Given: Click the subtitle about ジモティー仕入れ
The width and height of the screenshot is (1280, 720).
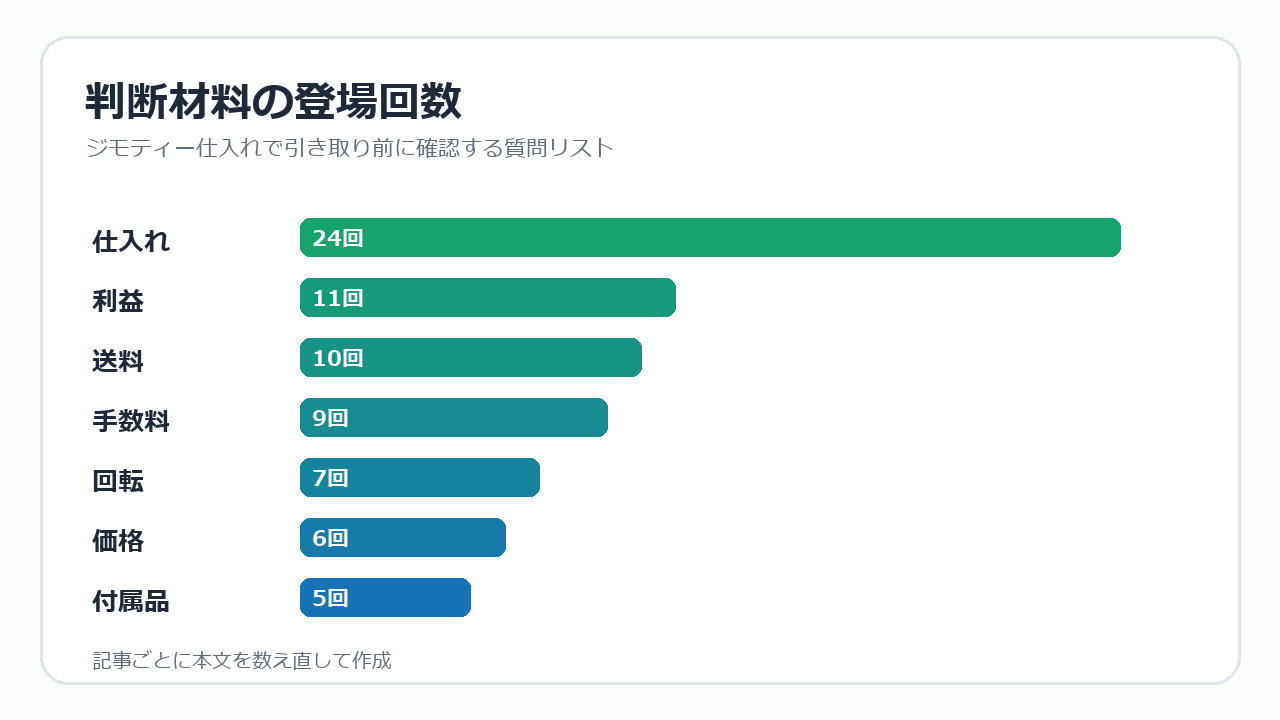Looking at the screenshot, I should (x=349, y=148).
